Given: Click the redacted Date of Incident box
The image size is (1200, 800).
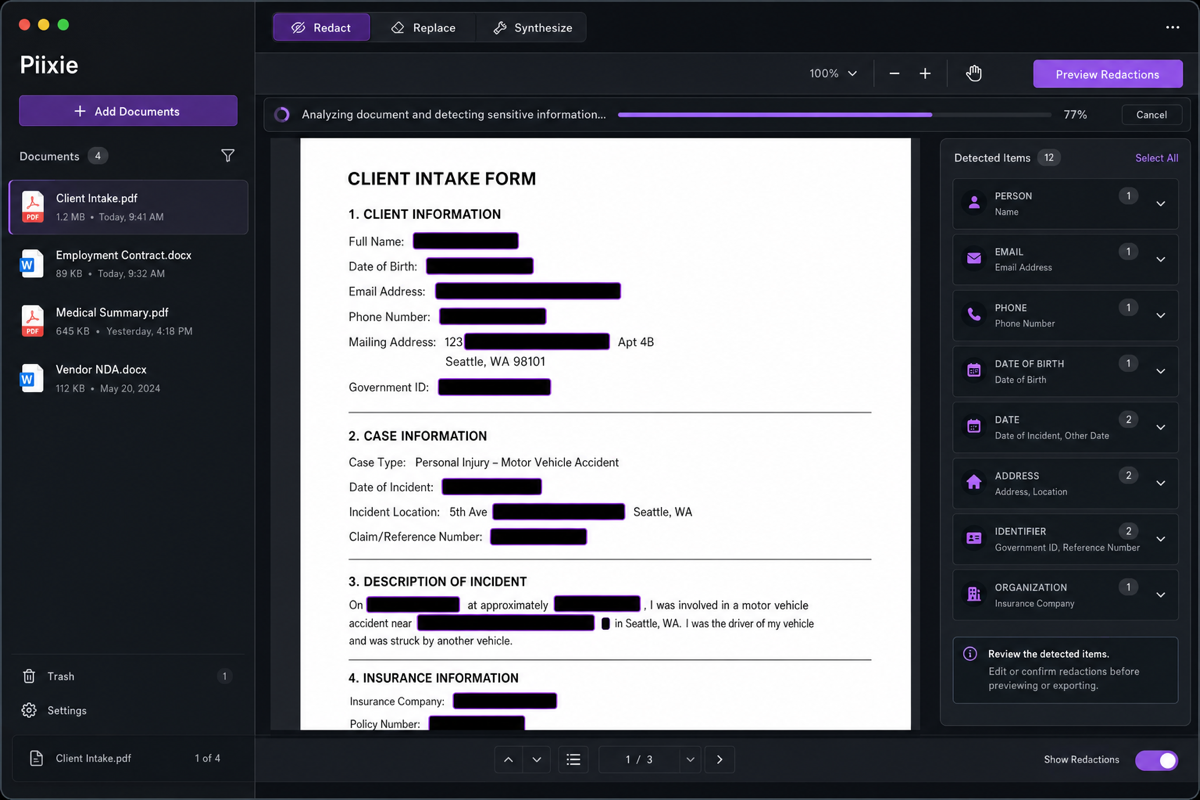Looking at the screenshot, I should [491, 487].
